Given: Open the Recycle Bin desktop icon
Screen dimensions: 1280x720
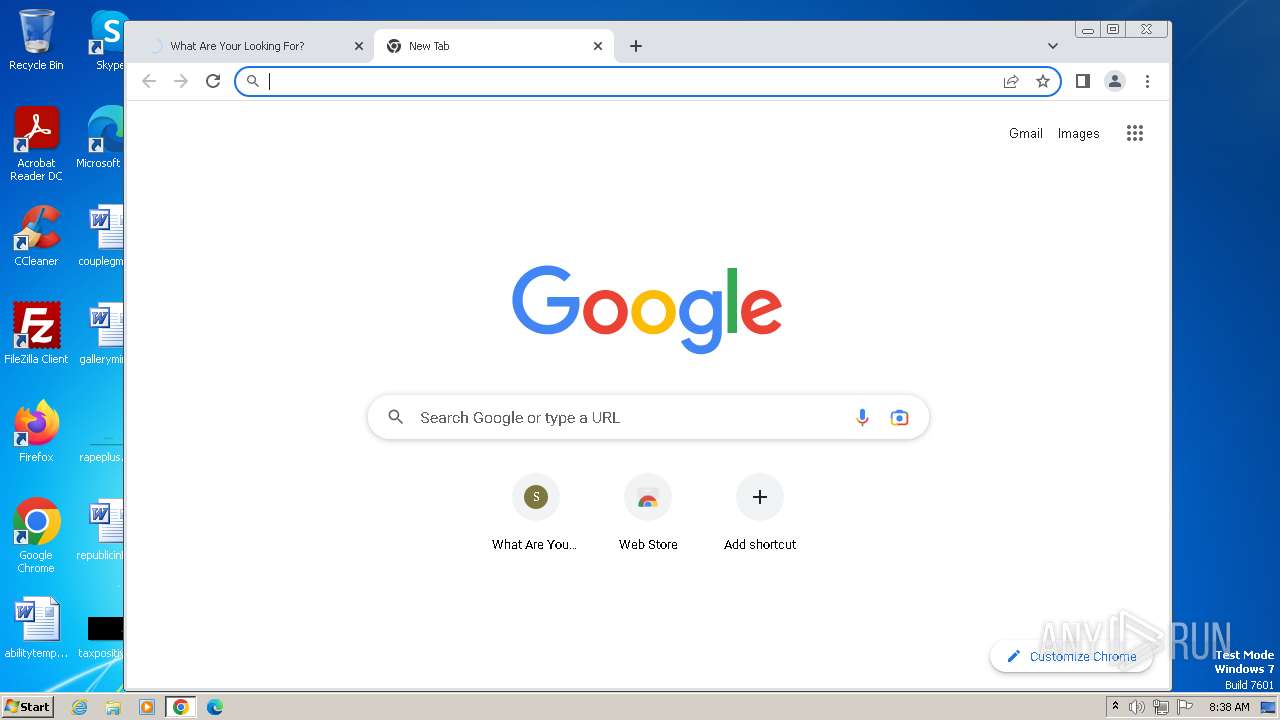Looking at the screenshot, I should (x=36, y=40).
